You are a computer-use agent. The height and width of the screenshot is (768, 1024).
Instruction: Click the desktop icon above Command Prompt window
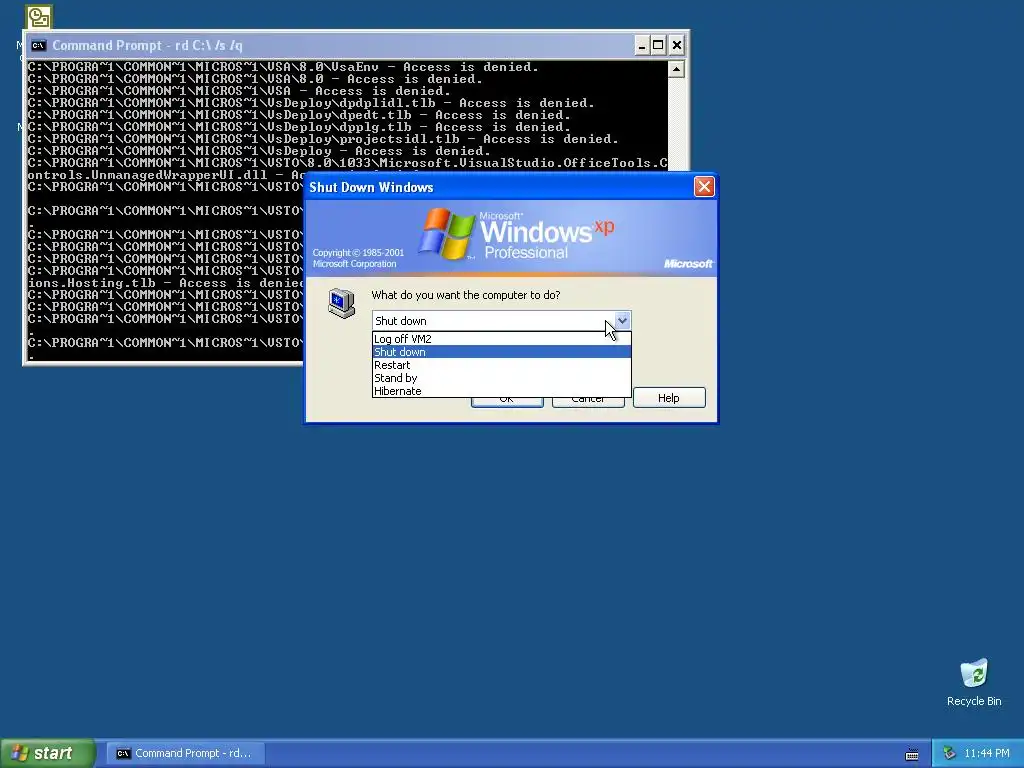click(x=39, y=16)
